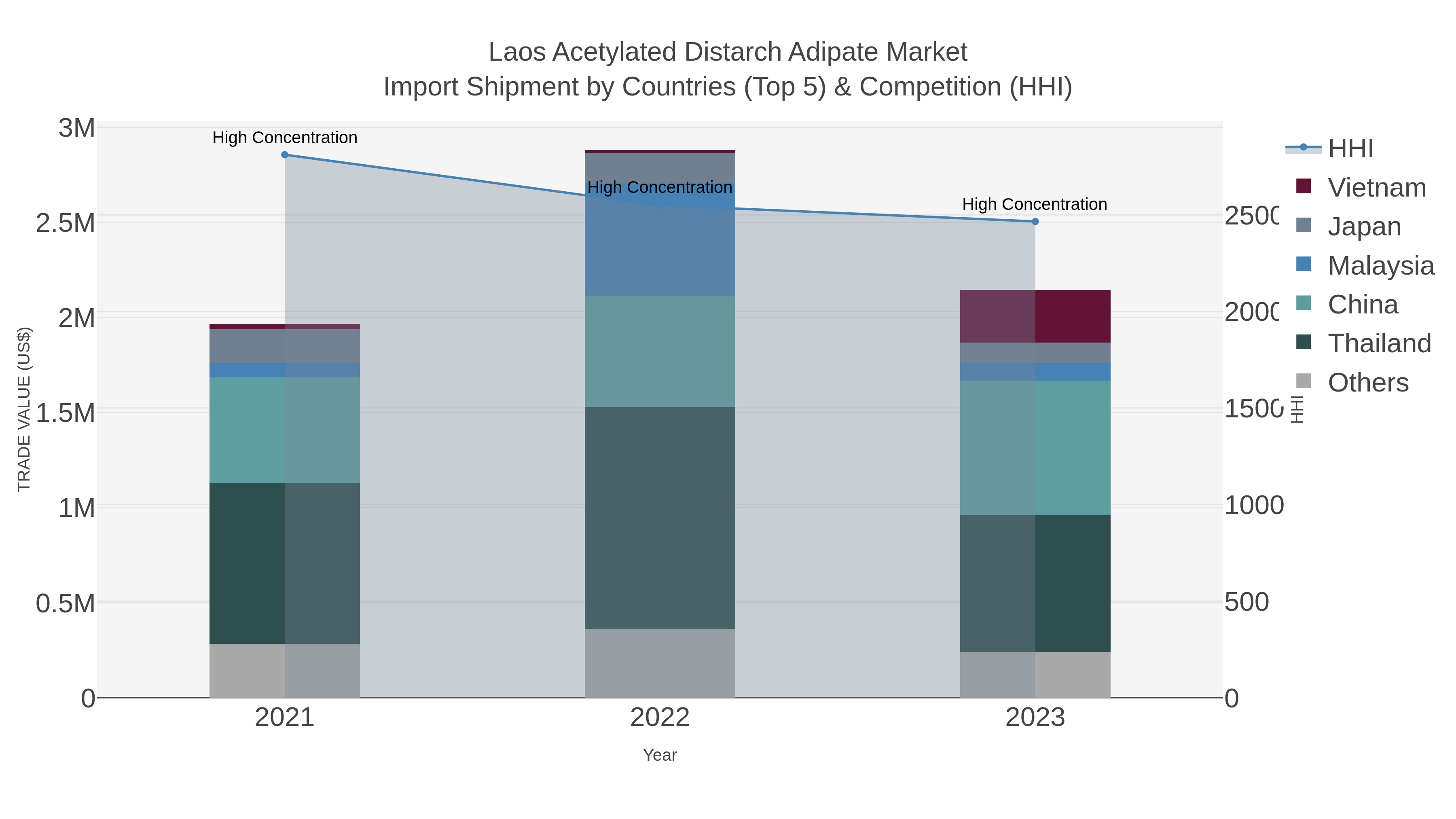Click the 1.5M tick on the left axis
Image resolution: width=1456 pixels, height=819 pixels.
66,413
